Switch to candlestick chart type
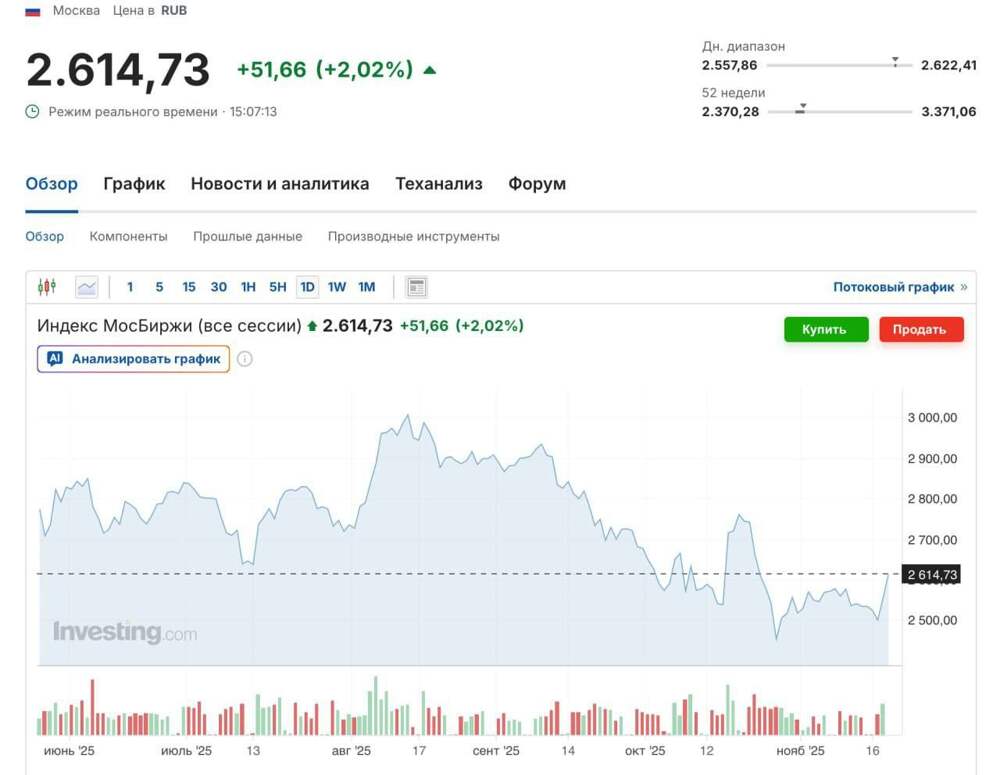Screen dimensions: 1000x775 pyautogui.click(x=47, y=287)
